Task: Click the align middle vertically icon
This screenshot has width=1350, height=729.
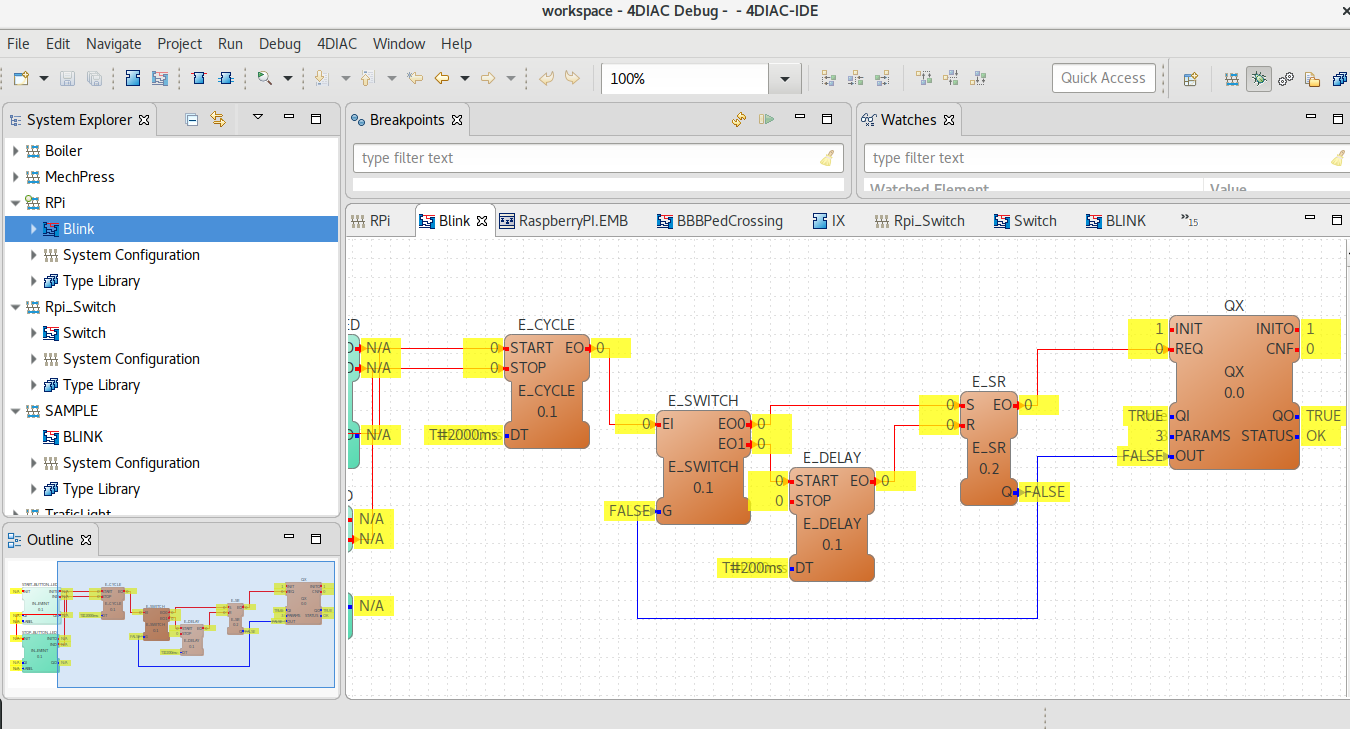Action: click(951, 78)
